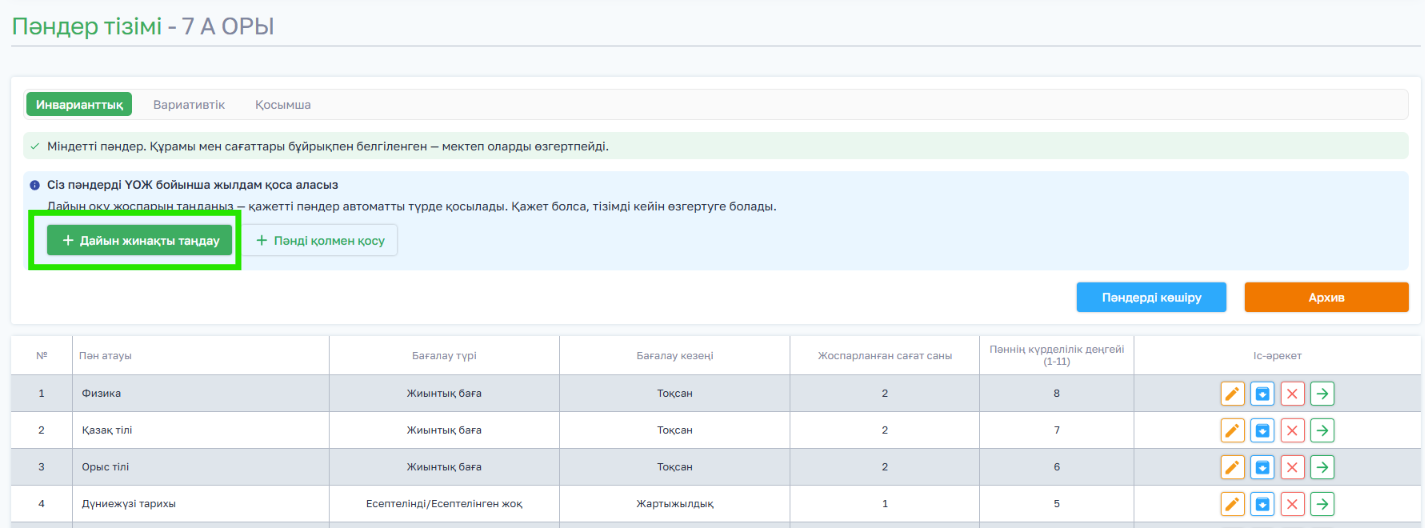The width and height of the screenshot is (1425, 528).
Task: Click Жоспарланған сағат саны column header
Action: pyautogui.click(x=885, y=355)
